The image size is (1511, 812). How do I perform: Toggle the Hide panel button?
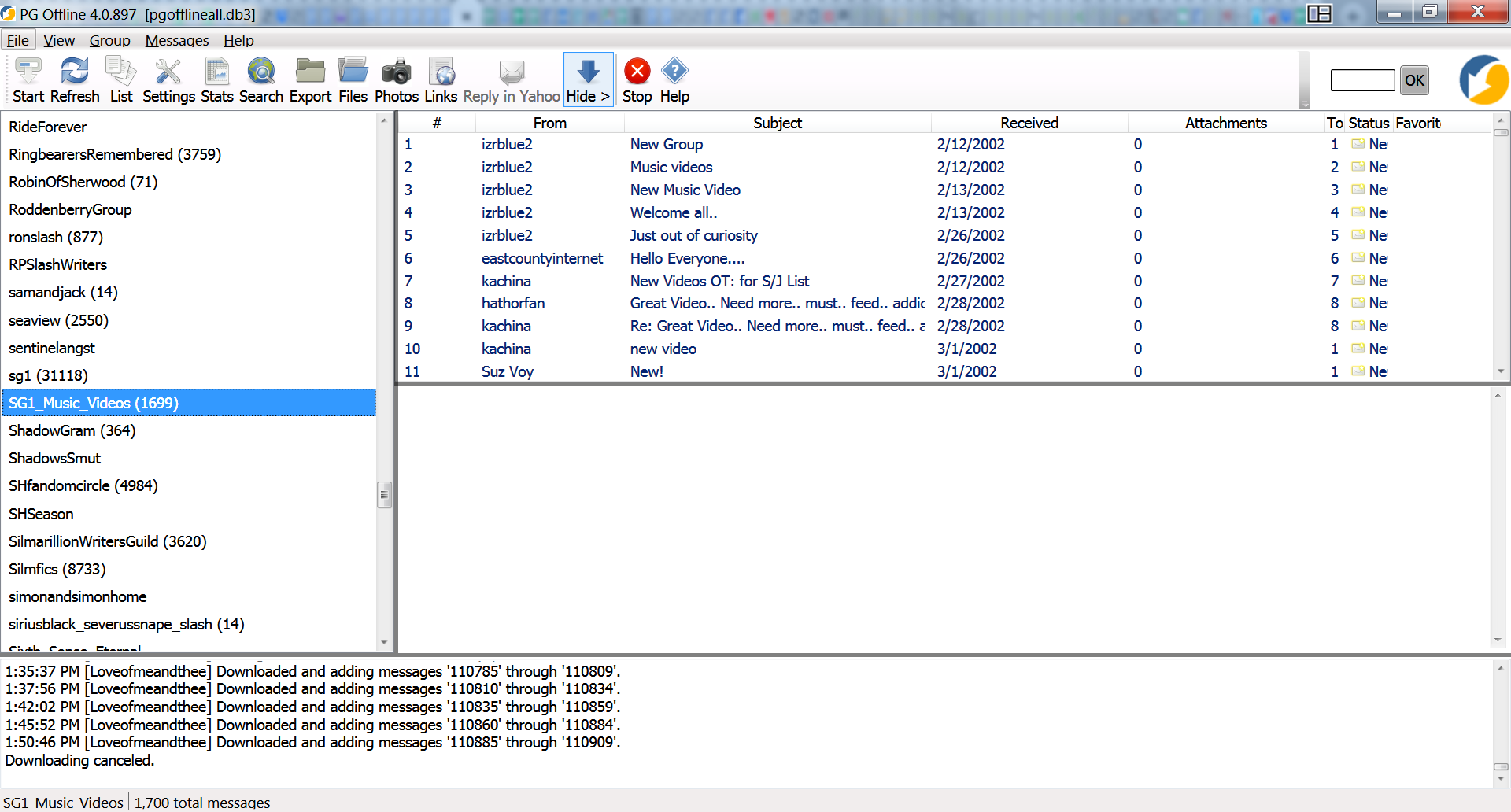(x=588, y=80)
